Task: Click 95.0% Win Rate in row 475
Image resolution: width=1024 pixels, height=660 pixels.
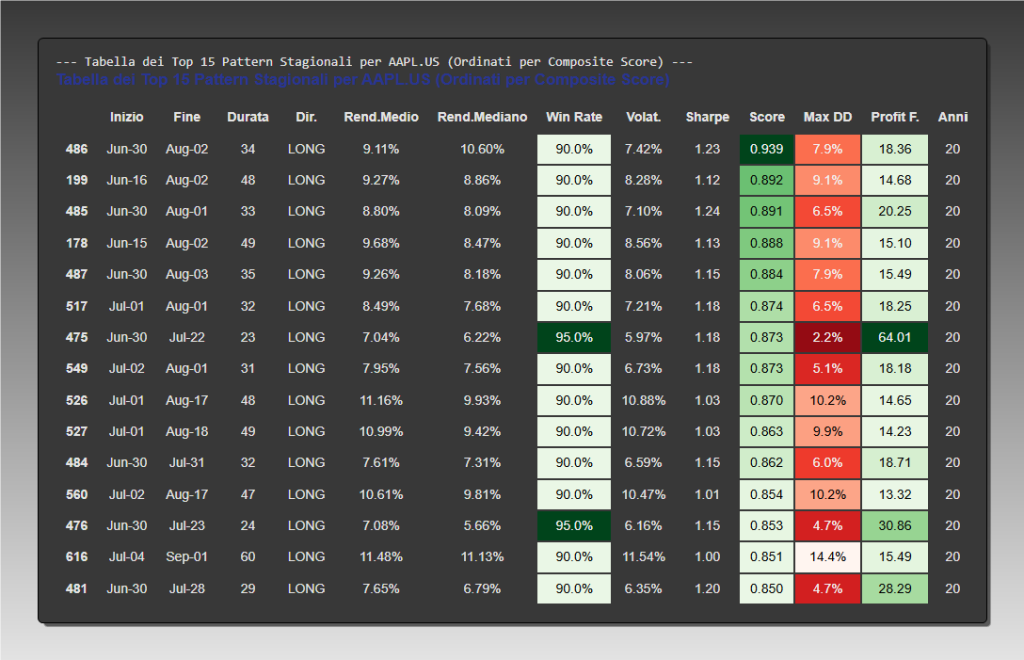Action: (x=574, y=338)
